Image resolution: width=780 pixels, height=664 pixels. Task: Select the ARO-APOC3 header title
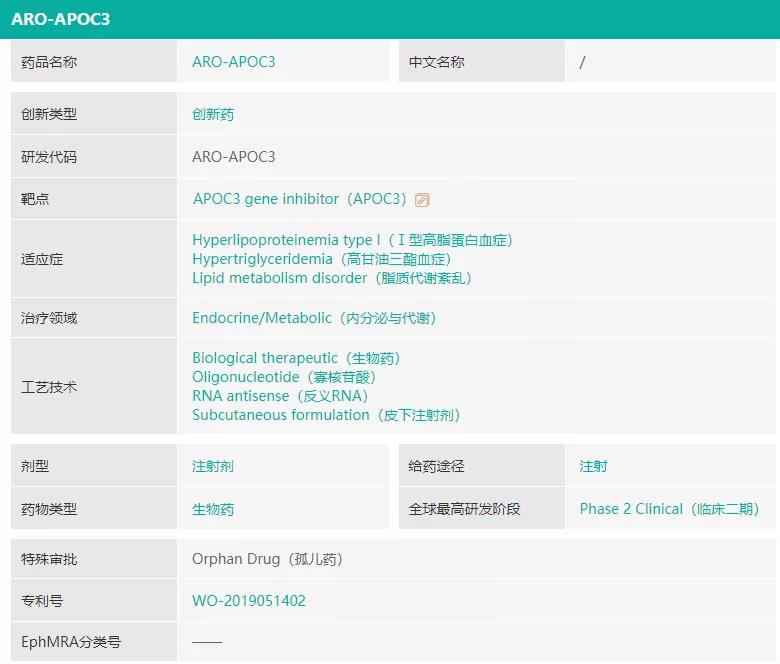pyautogui.click(x=60, y=19)
